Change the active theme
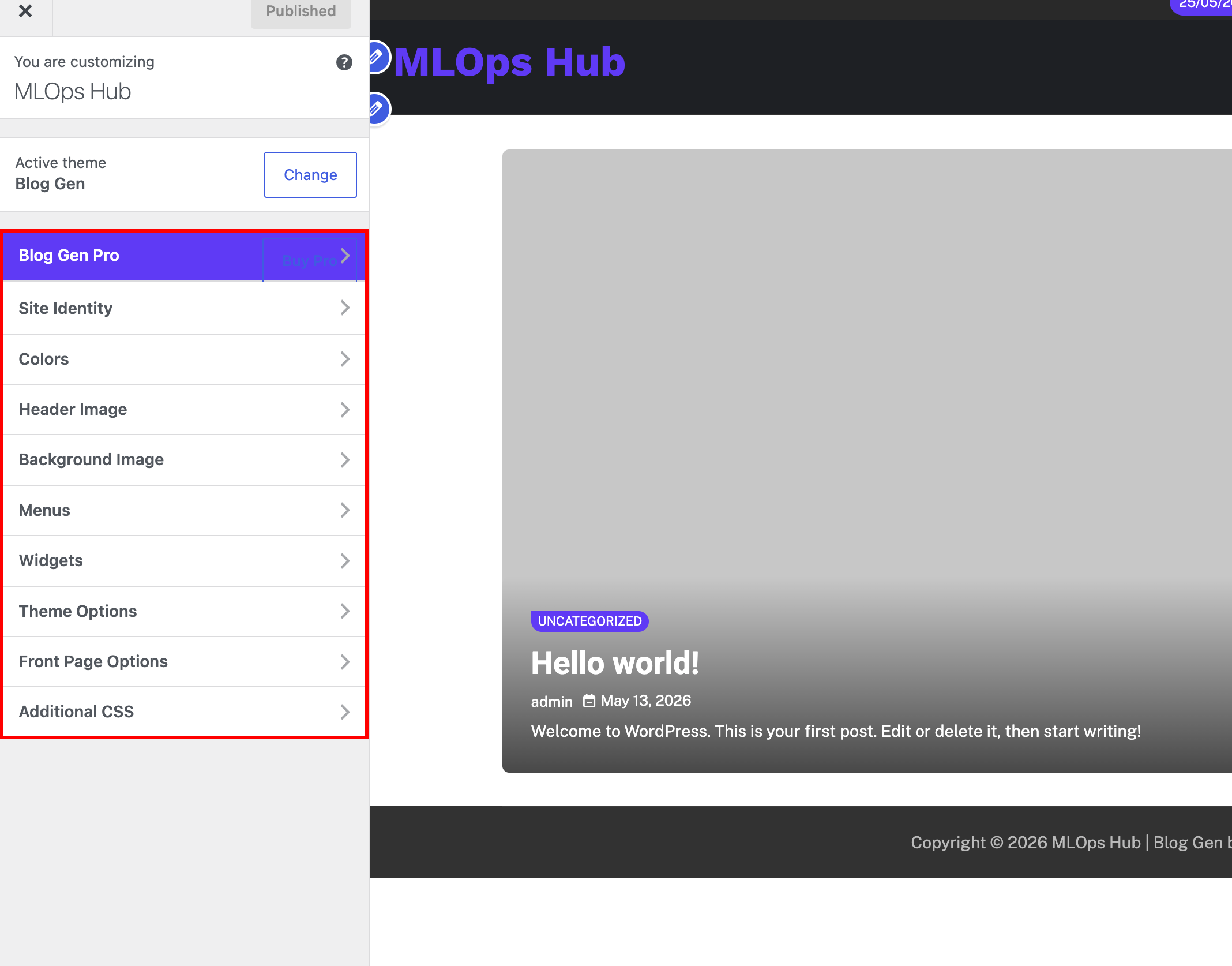1232x966 pixels. tap(310, 175)
